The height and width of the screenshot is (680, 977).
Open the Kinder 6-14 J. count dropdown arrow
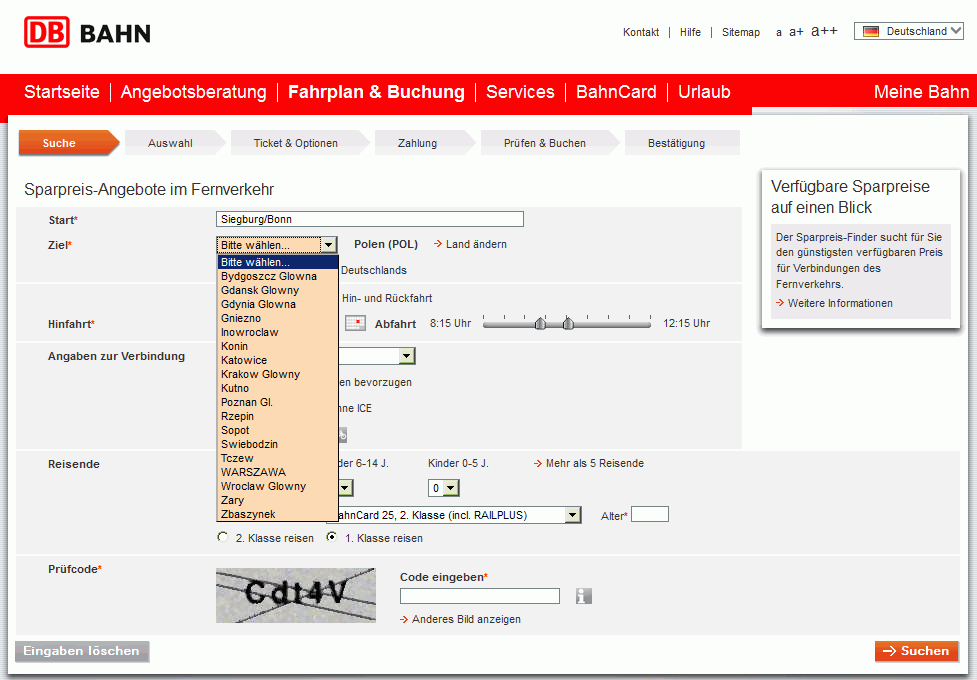click(x=346, y=488)
